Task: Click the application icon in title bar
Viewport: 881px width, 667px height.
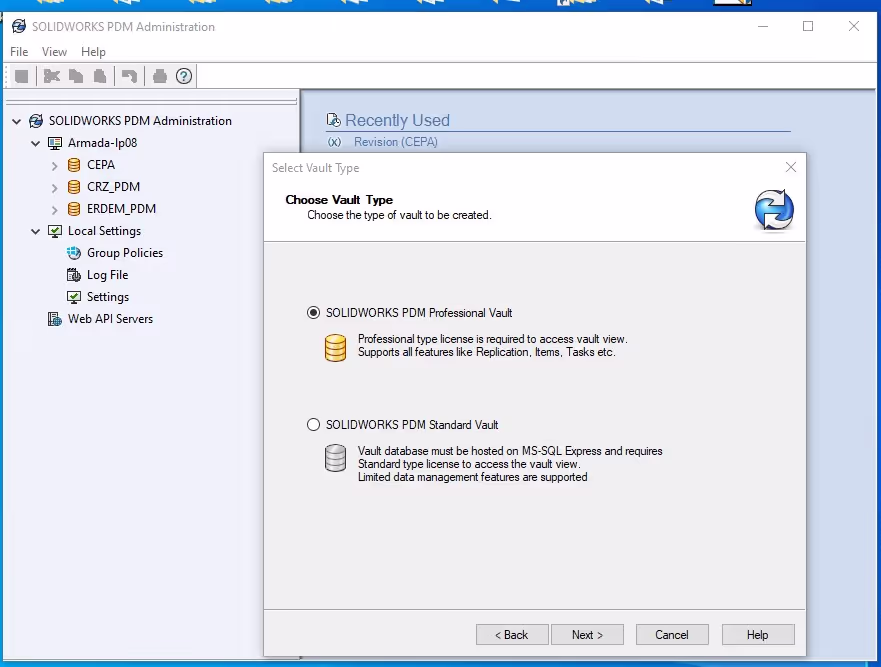Action: (x=19, y=26)
